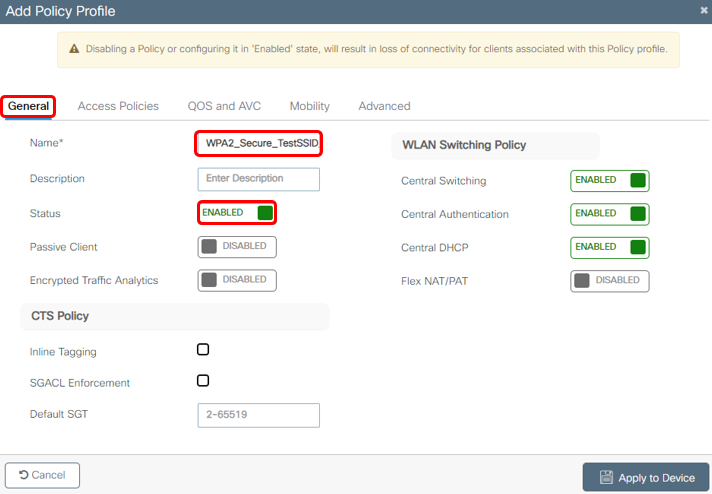Image resolution: width=712 pixels, height=494 pixels.
Task: Check the Inline Tagging checkbox
Action: click(203, 349)
